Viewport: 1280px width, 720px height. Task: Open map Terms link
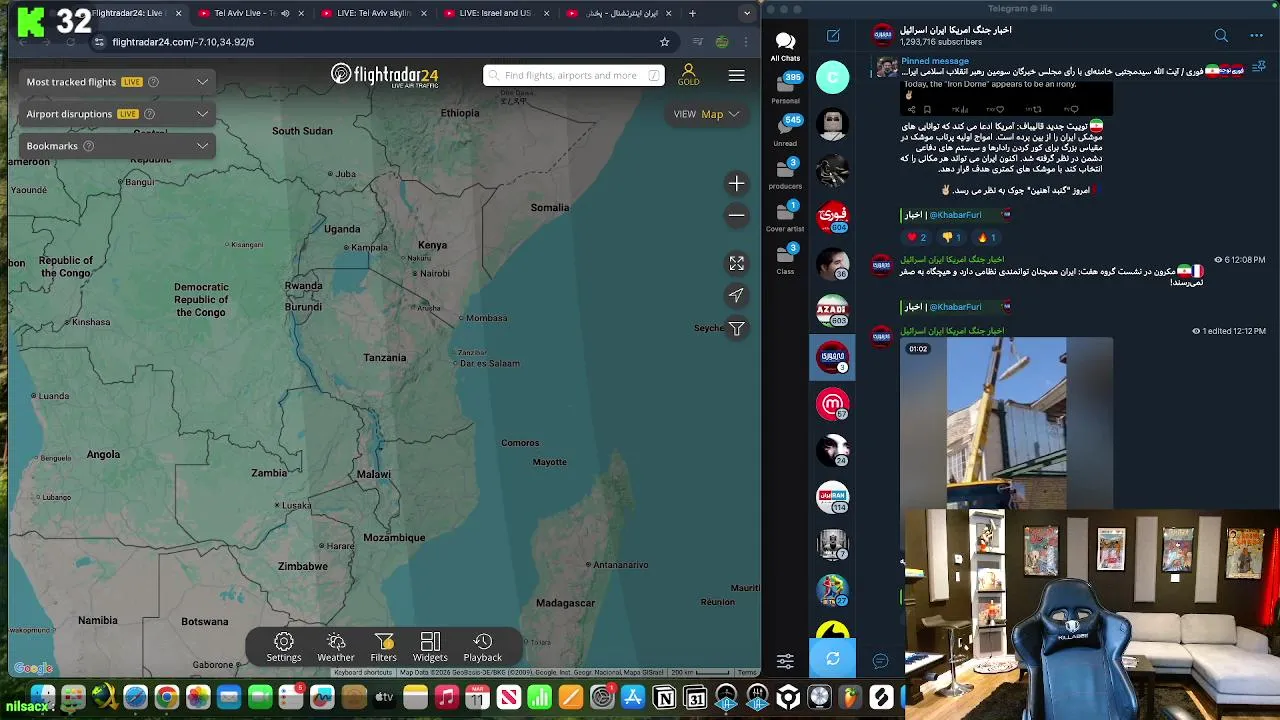coord(747,673)
